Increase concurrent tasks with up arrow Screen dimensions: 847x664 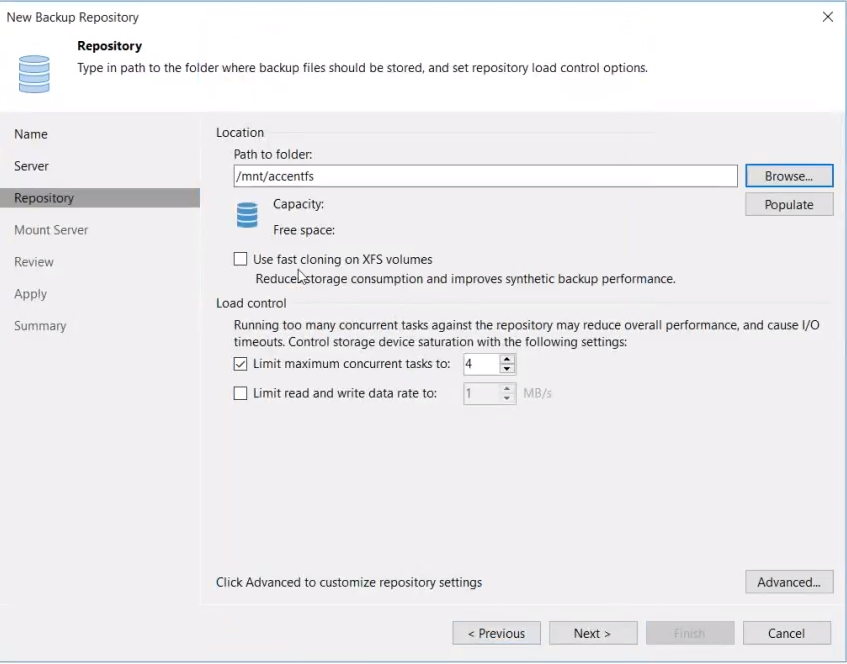point(508,359)
